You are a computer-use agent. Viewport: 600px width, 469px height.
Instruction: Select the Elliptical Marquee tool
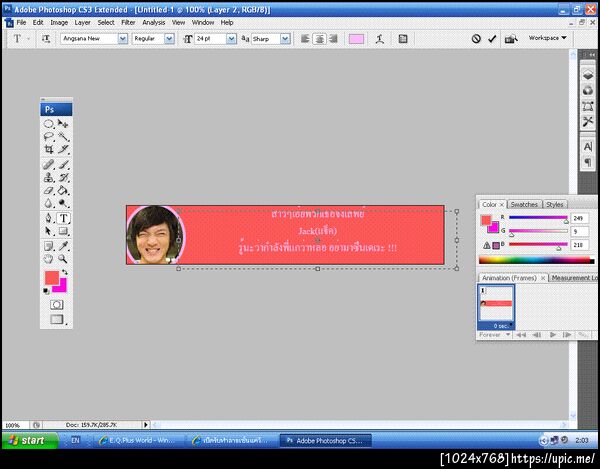point(49,124)
